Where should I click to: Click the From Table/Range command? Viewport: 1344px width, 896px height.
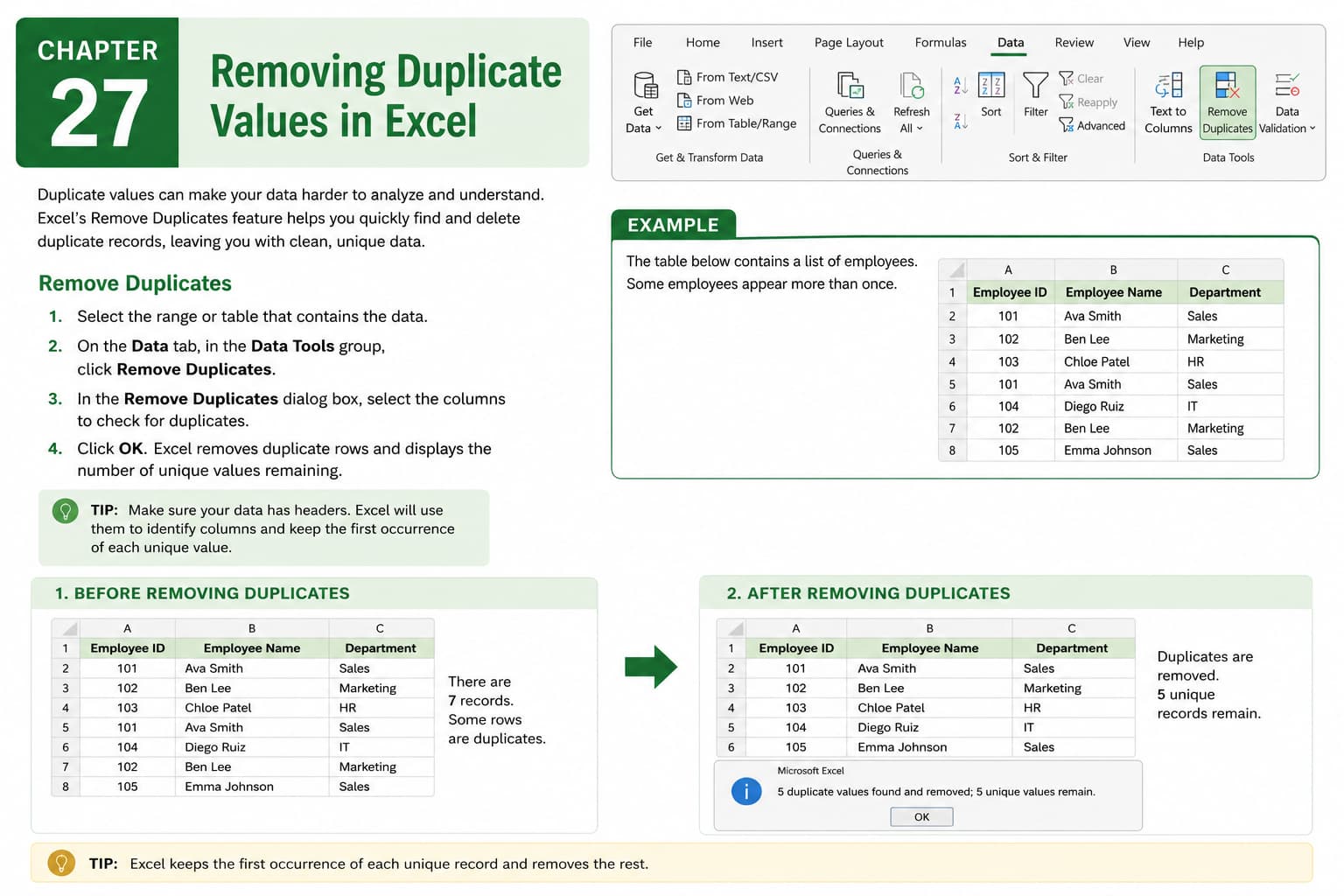click(x=737, y=123)
